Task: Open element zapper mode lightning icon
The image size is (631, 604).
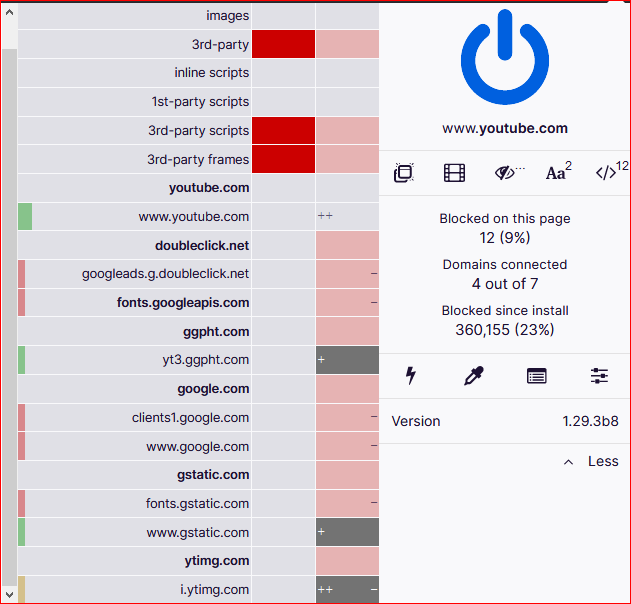Action: [410, 376]
